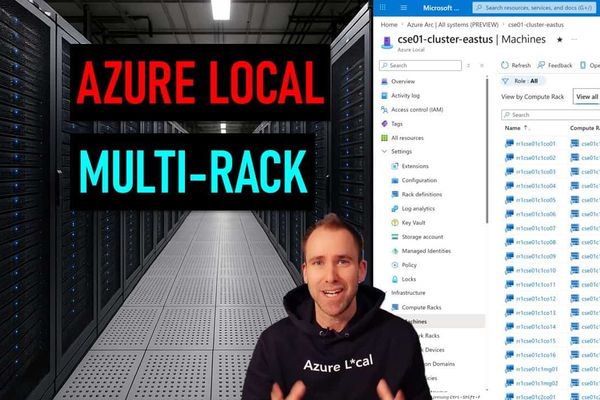Viewport: 600px width, 400px height.
Task: Click the Storage account icon
Action: click(395, 237)
